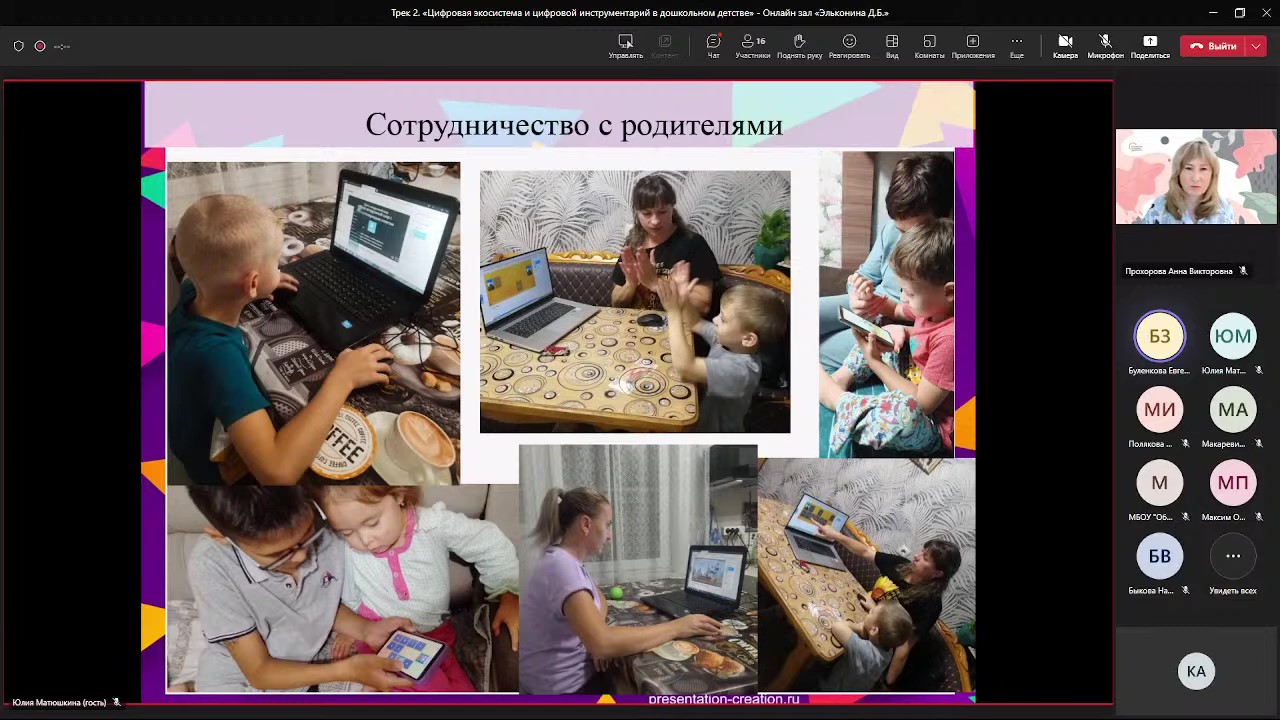1280x720 pixels.
Task: Open Реагировать reactions picker
Action: point(849,45)
